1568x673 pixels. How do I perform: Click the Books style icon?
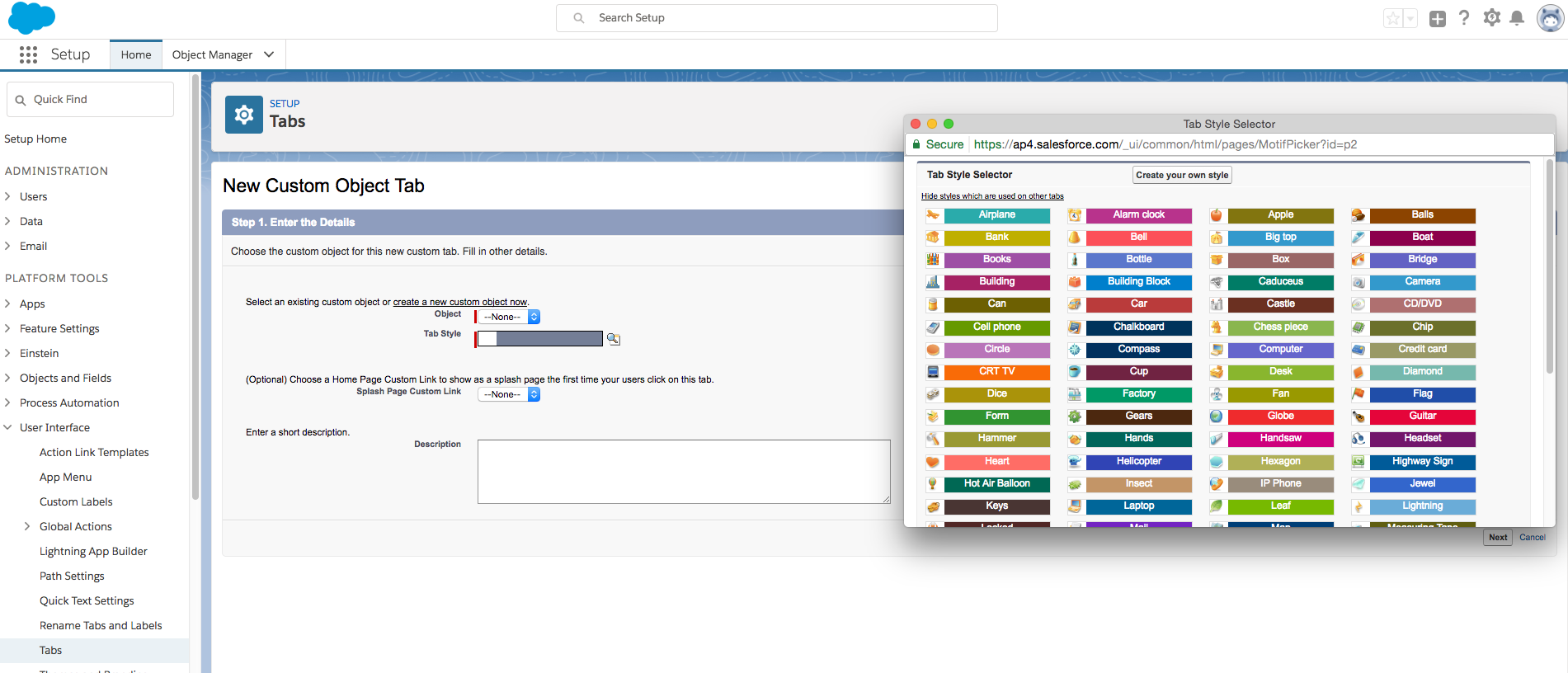point(933,260)
